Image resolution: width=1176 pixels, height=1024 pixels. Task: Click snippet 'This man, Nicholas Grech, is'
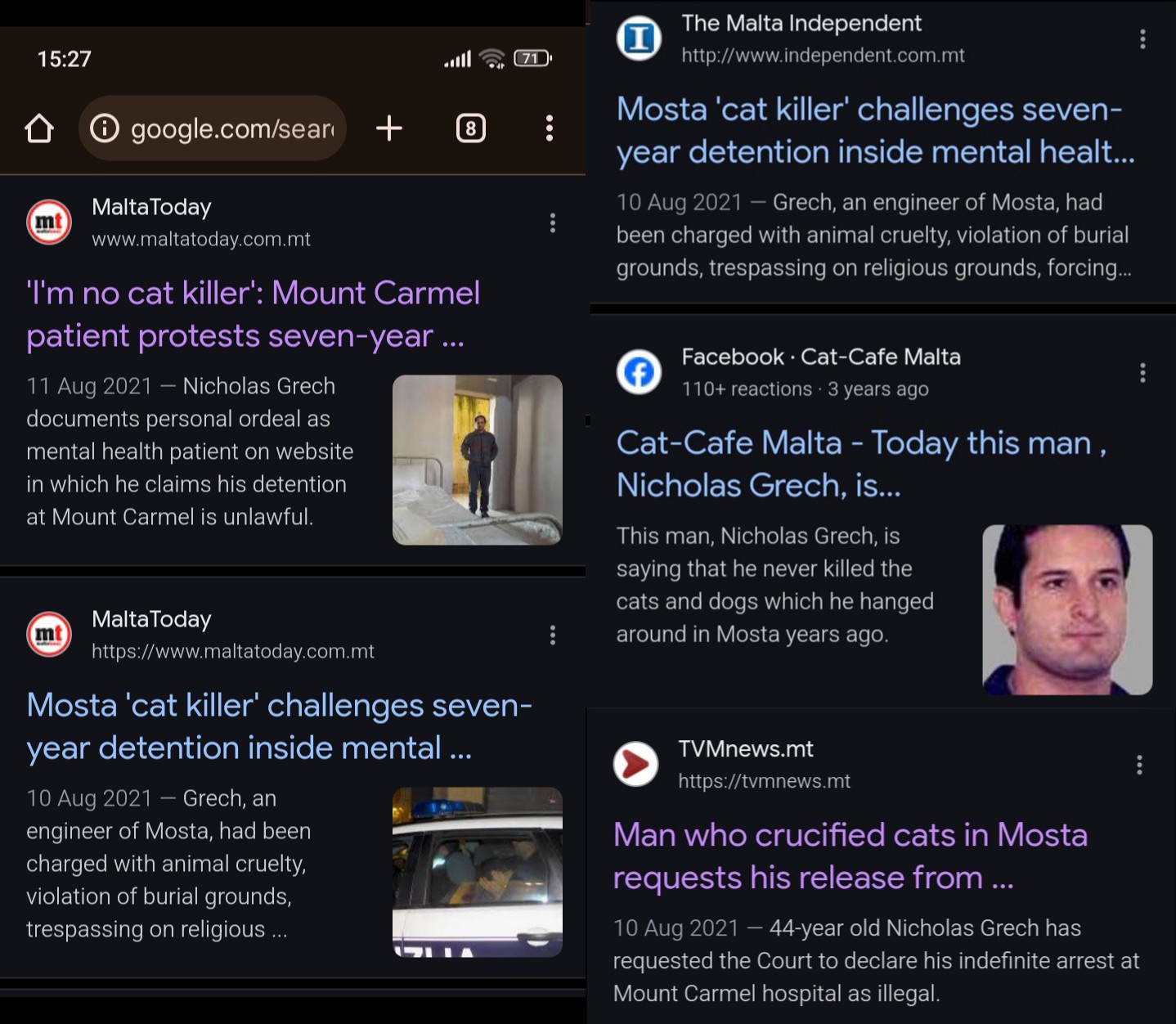[x=758, y=536]
